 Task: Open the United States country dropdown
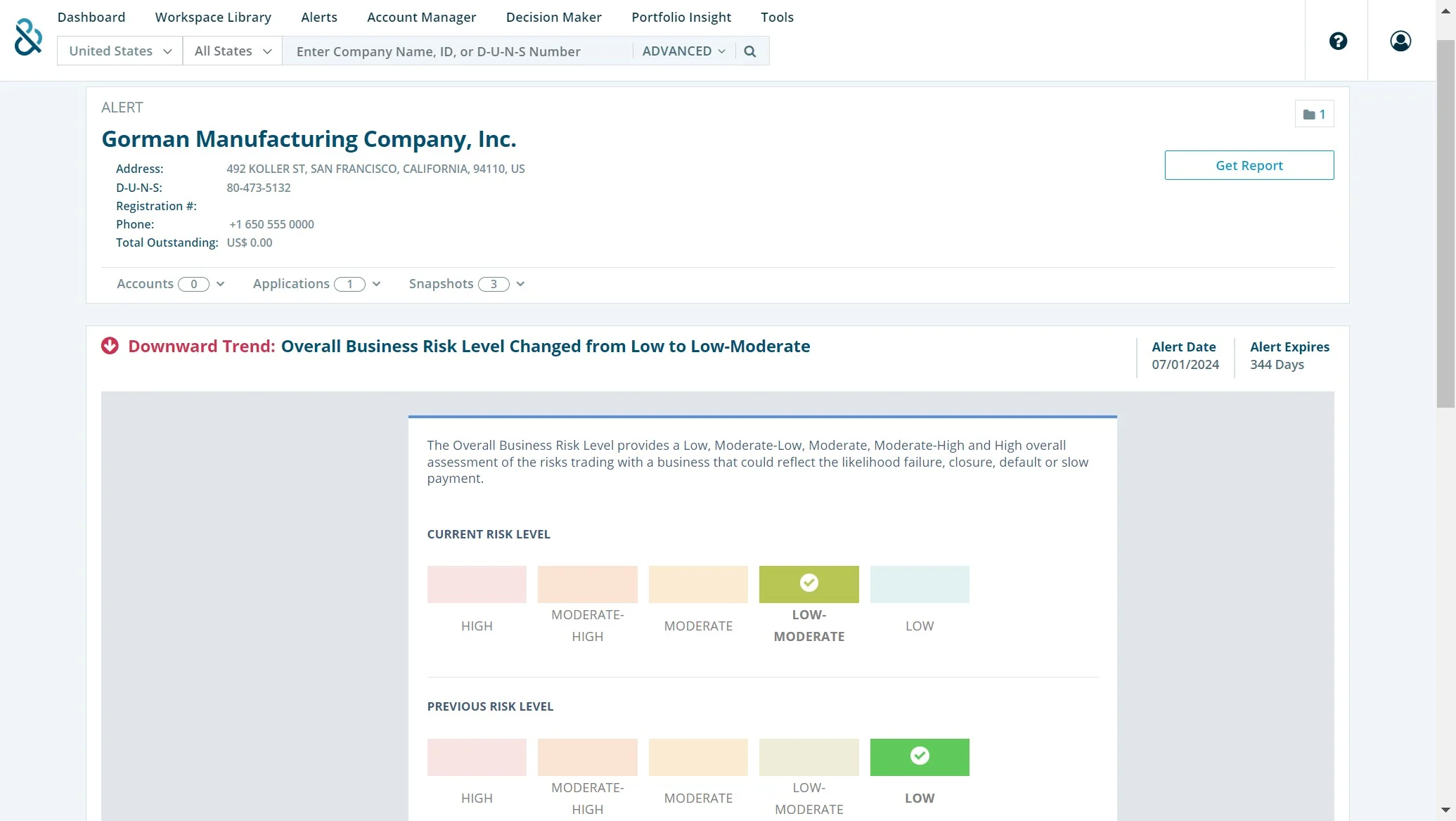tap(120, 51)
